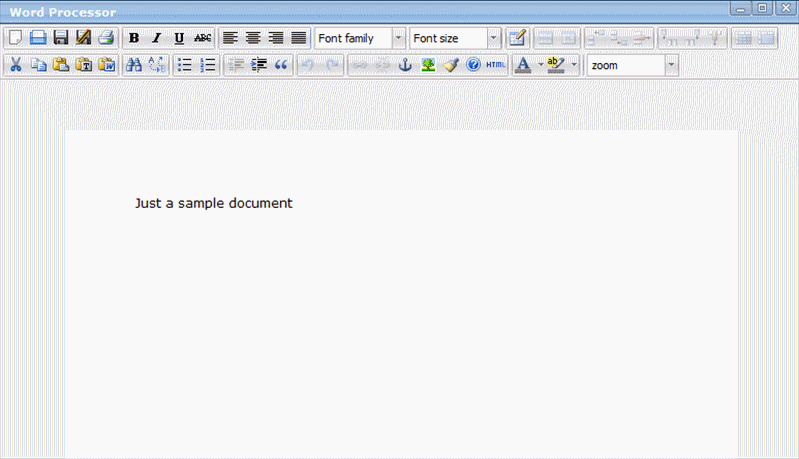Insert a bulleted list
The width and height of the screenshot is (799, 459).
[x=184, y=65]
